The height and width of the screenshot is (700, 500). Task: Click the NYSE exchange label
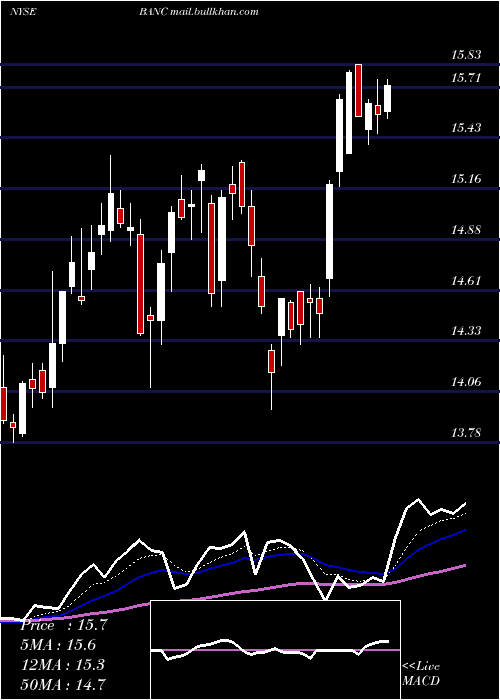22,12
